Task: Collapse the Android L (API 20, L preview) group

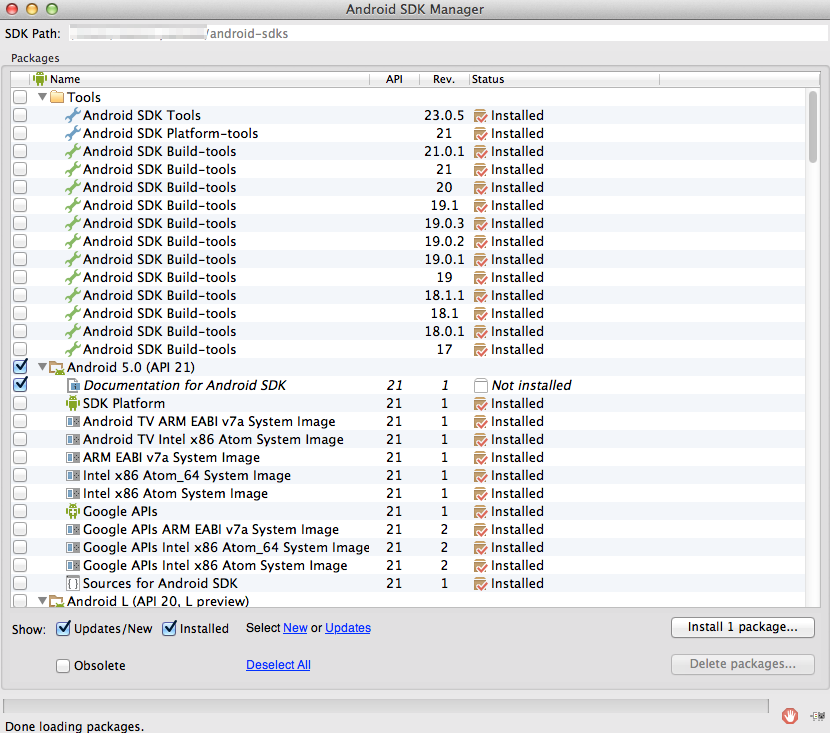Action: (x=42, y=601)
